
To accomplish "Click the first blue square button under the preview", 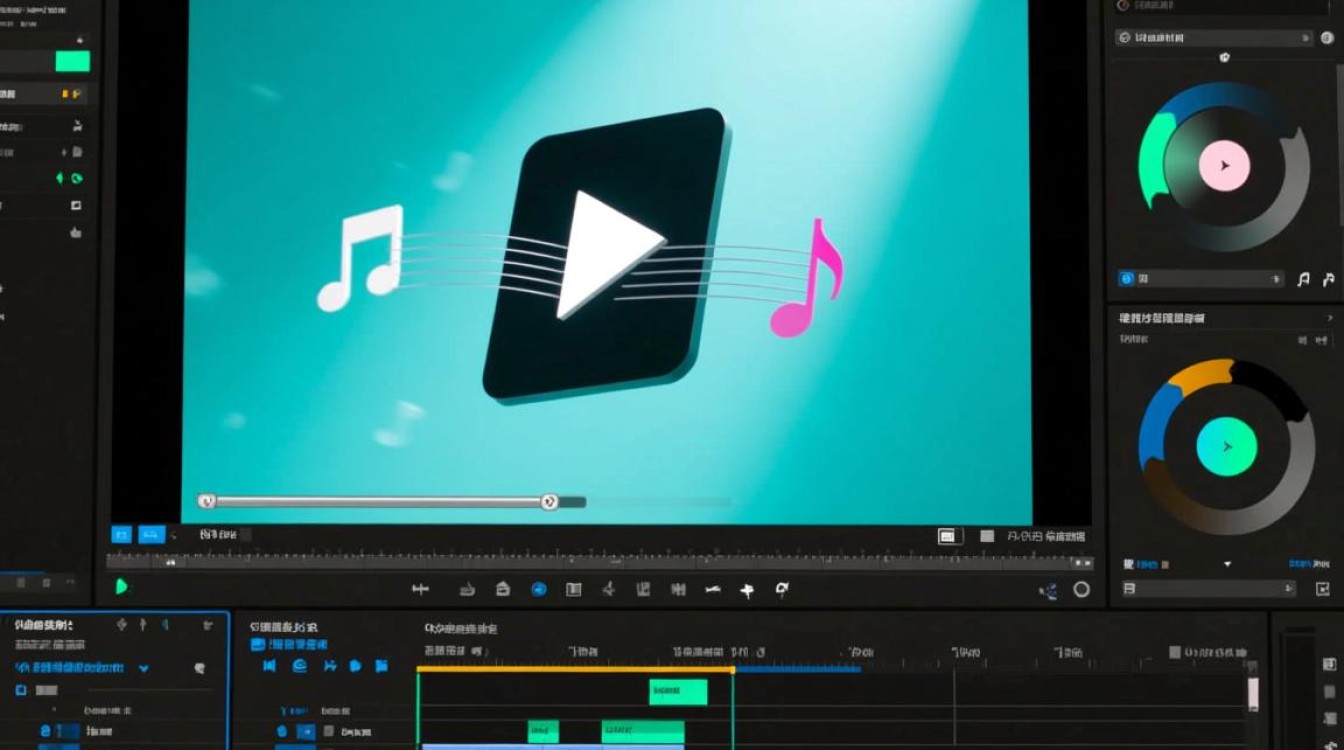I will coord(121,535).
